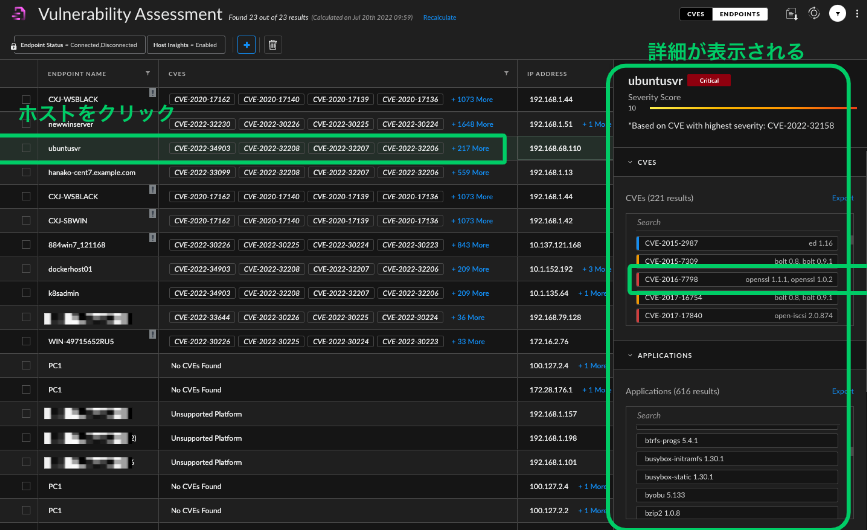Click the circular refresh icon in header
The width and height of the screenshot is (867, 530).
(x=814, y=14)
